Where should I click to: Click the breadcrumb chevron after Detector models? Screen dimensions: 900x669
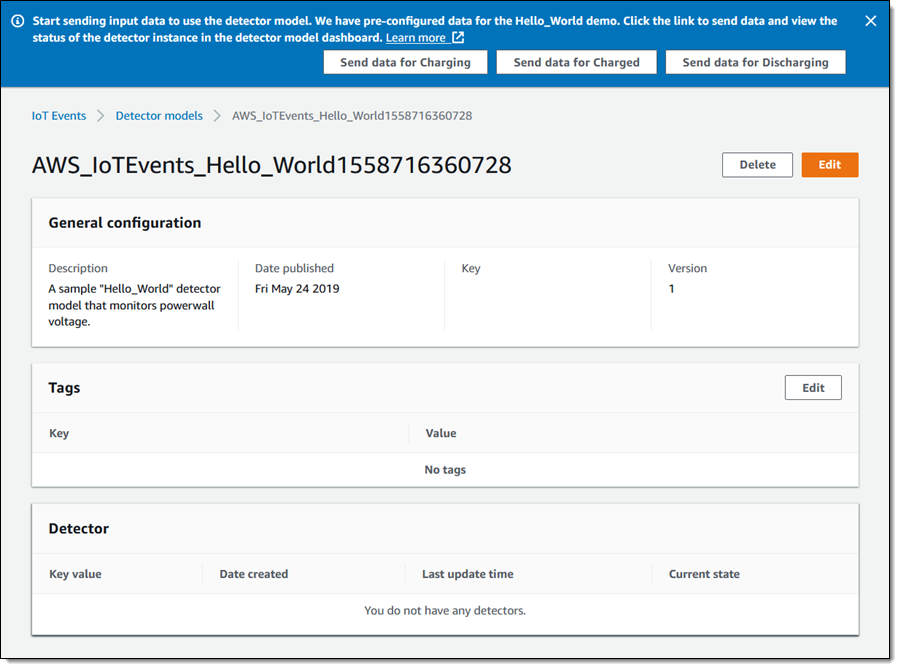click(x=218, y=116)
